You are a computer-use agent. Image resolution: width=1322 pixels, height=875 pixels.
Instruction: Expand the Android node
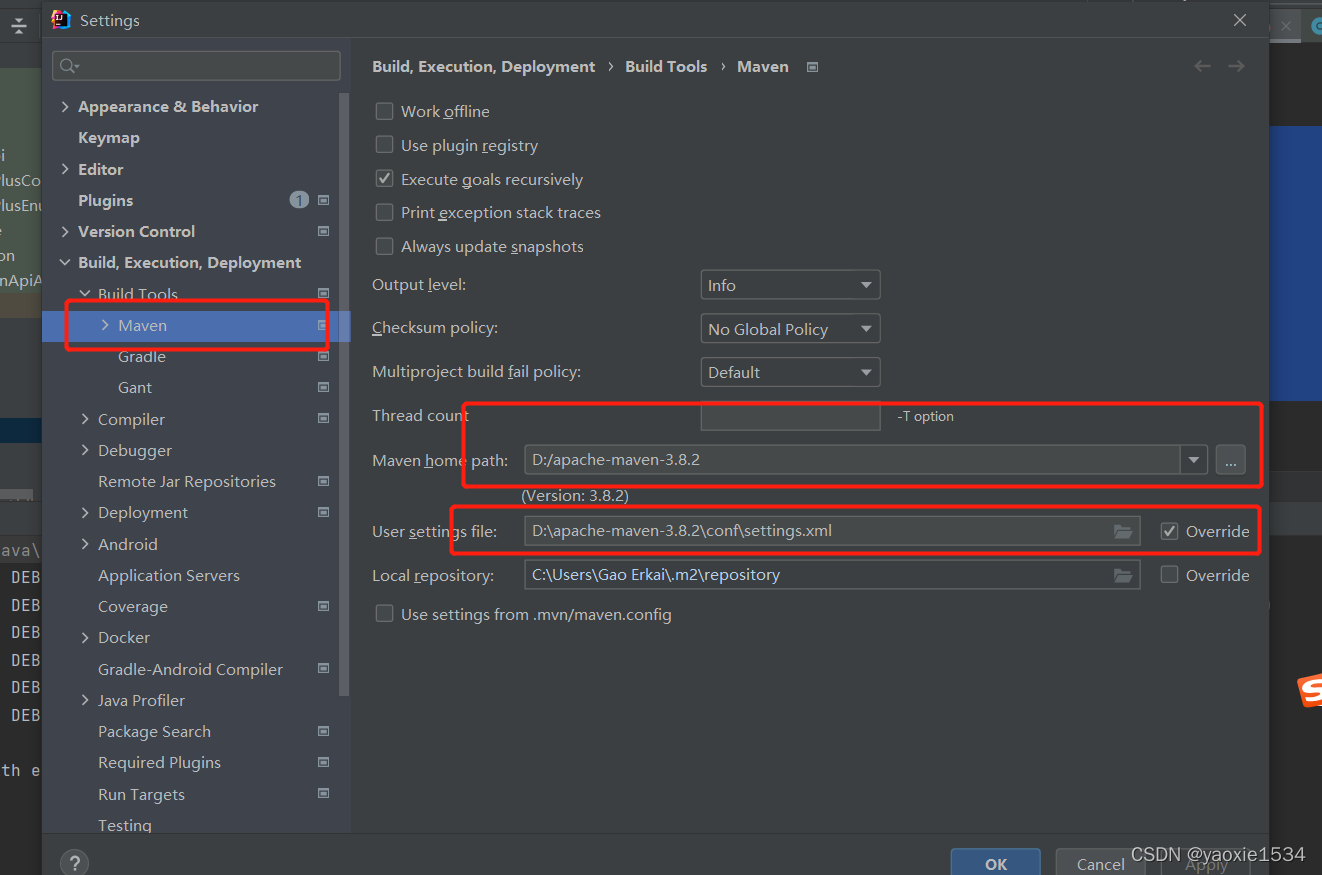(85, 544)
